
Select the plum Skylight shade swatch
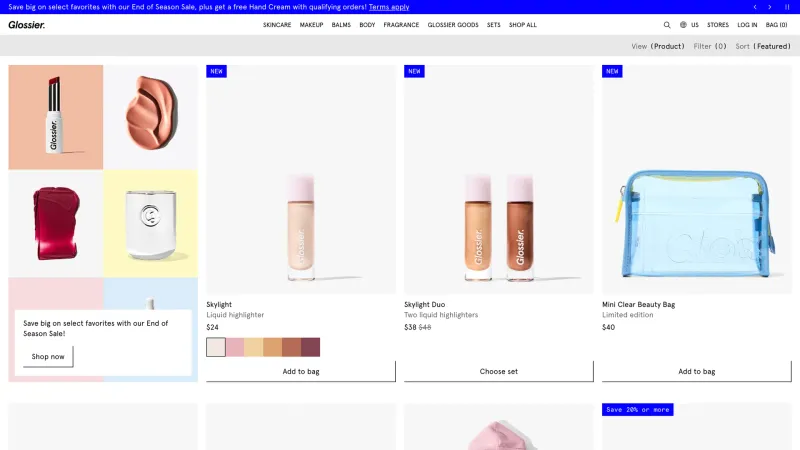pyautogui.click(x=310, y=347)
